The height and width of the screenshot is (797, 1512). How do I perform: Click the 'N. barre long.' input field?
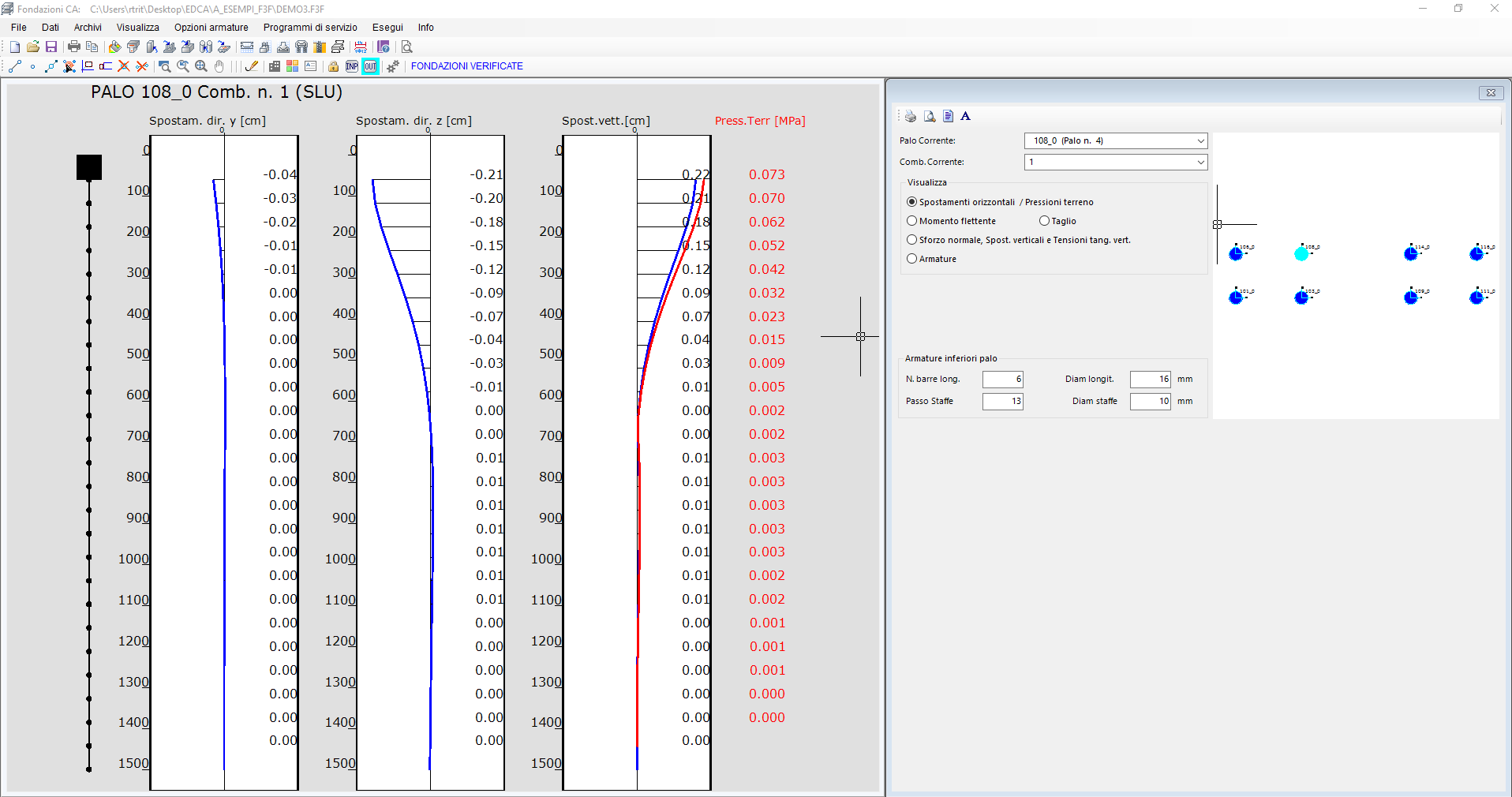coord(1003,380)
